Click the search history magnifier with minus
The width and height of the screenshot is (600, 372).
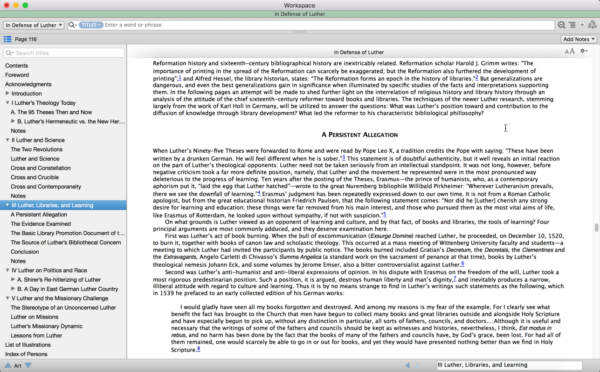561,25
